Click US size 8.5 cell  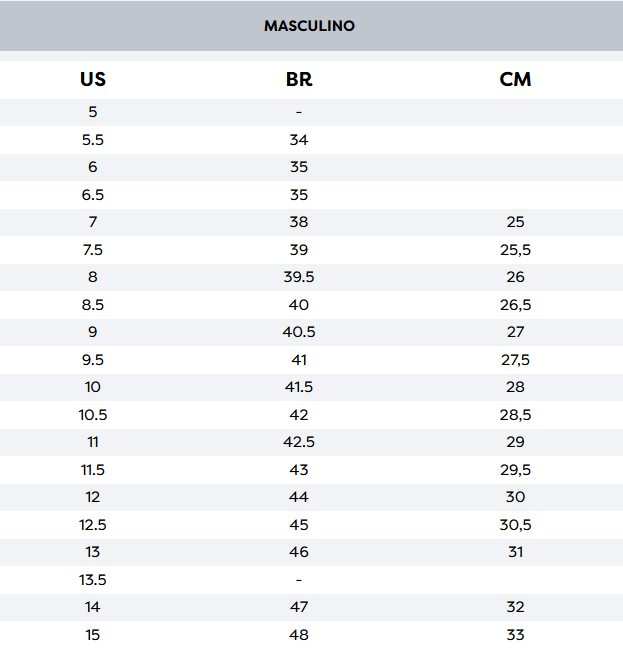(x=93, y=305)
